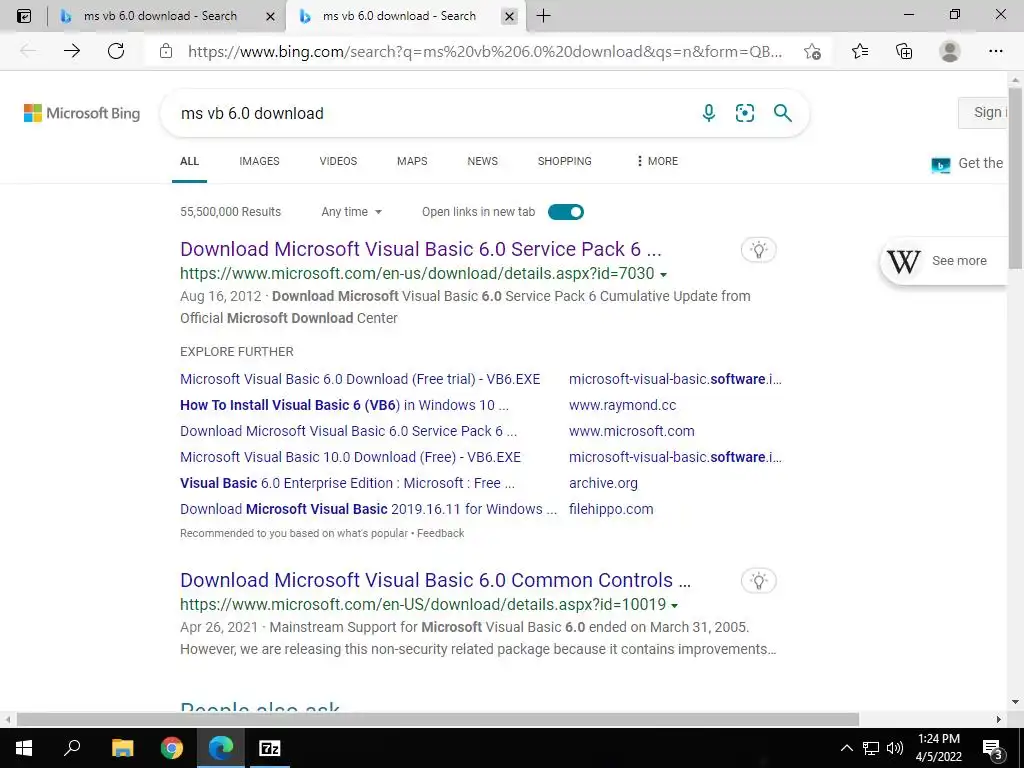Image resolution: width=1024 pixels, height=768 pixels.
Task: Expand the Any time filter dropdown
Action: [351, 212]
